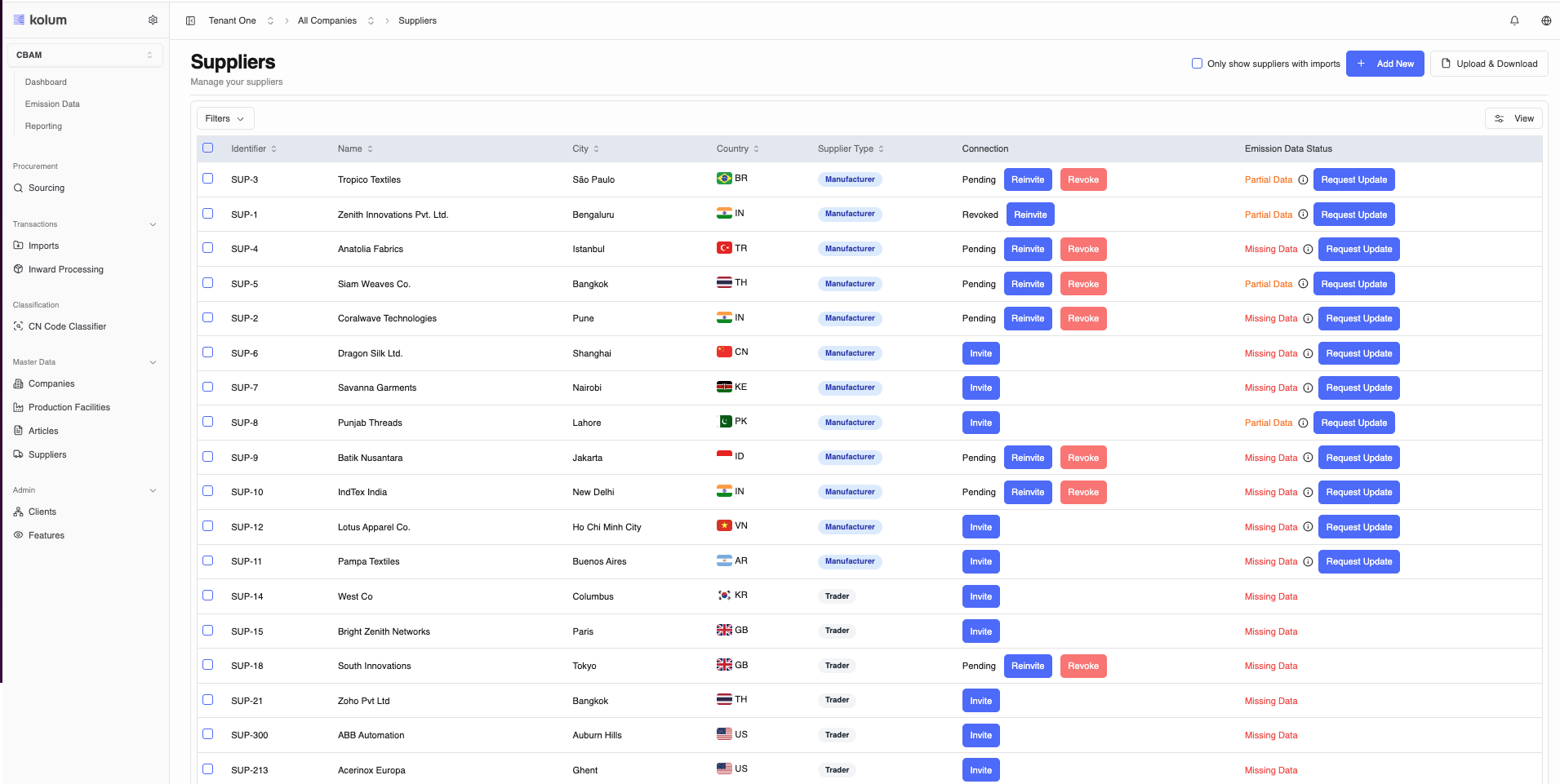Viewport: 1560px width, 784px height.
Task: Click the CN Code Classifier icon
Action: (x=18, y=326)
